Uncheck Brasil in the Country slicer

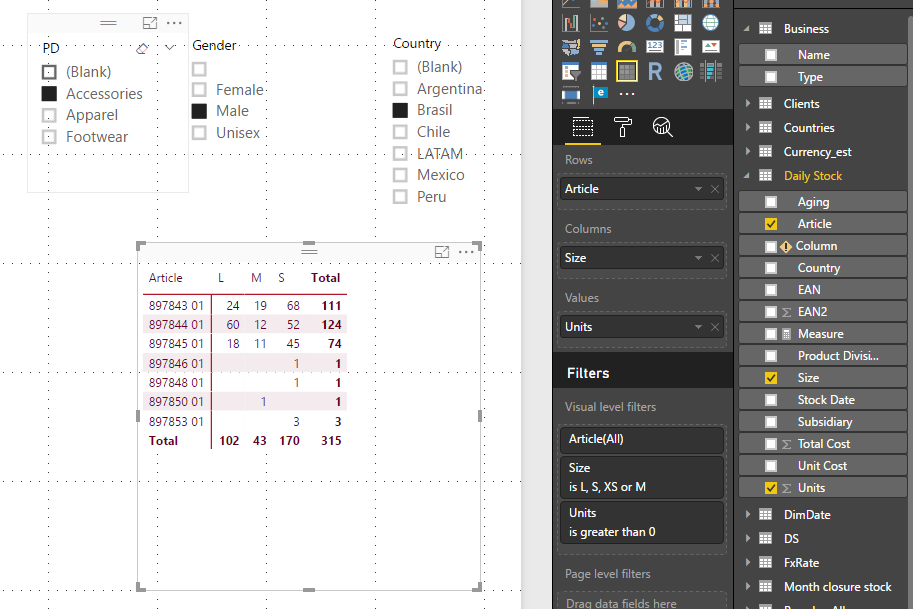click(400, 110)
